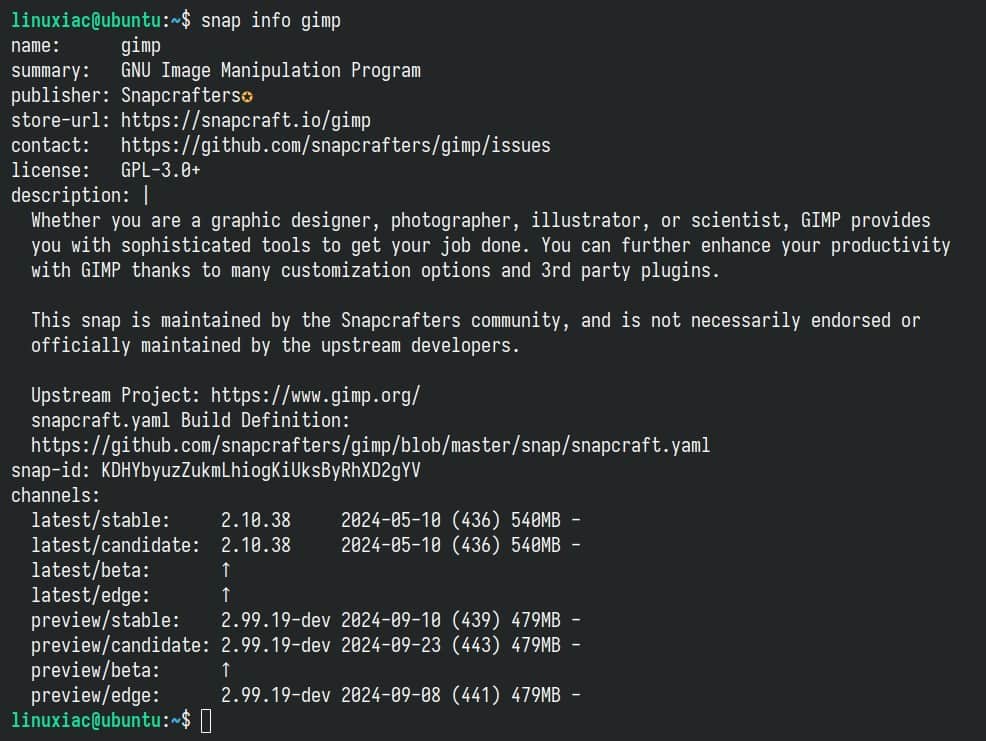Image resolution: width=986 pixels, height=741 pixels.
Task: Click the latest/candidate channel label
Action: pos(116,545)
